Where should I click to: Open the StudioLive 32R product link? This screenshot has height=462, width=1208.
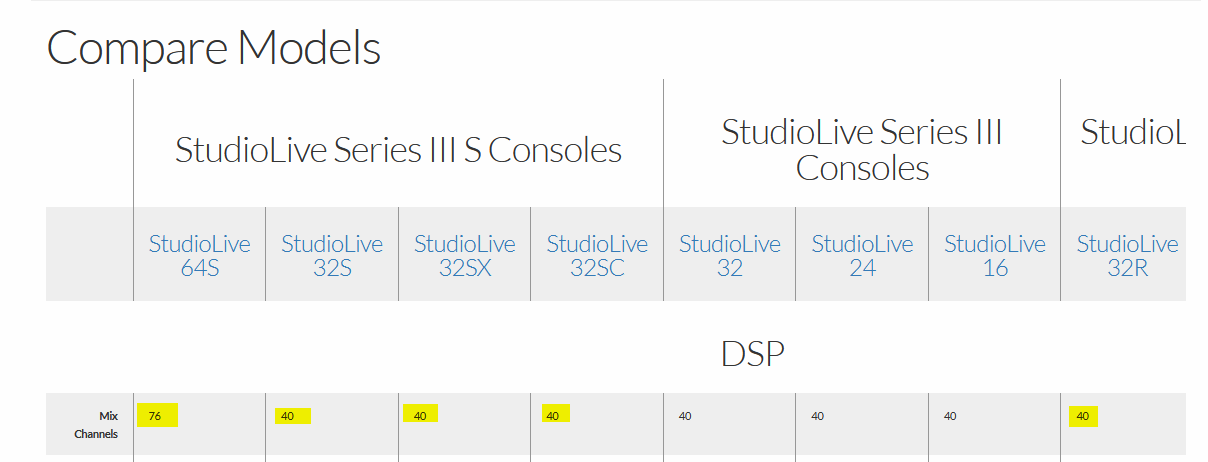tap(1127, 256)
